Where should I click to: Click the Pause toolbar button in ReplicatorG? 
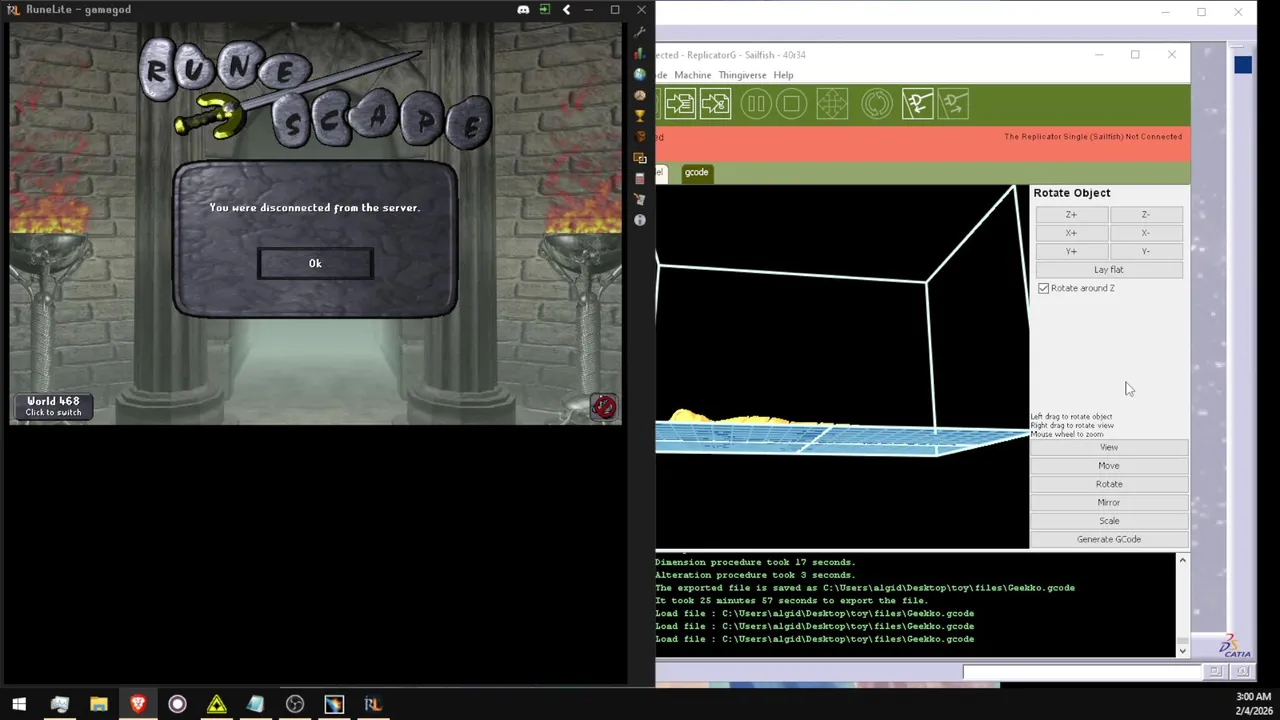pyautogui.click(x=755, y=104)
